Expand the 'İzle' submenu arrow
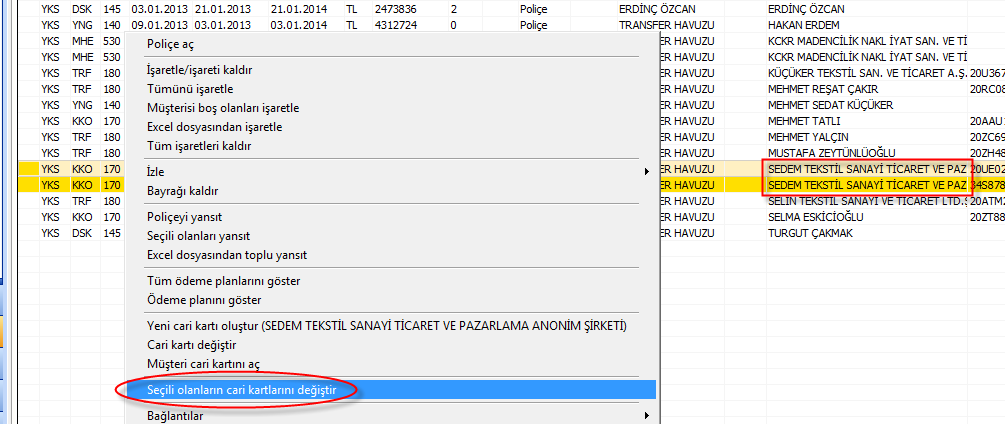 pyautogui.click(x=646, y=172)
